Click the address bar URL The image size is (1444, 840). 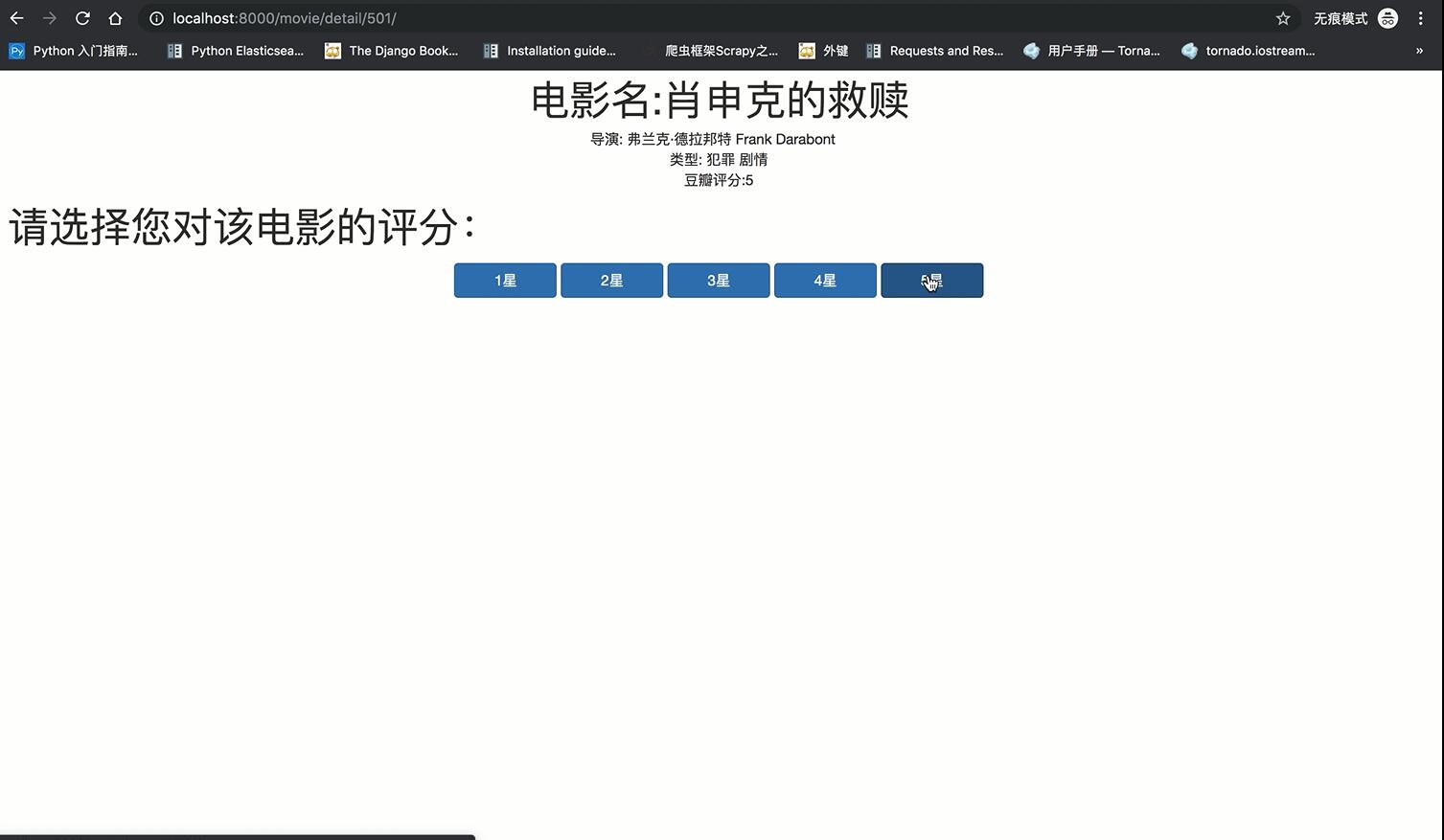(x=285, y=18)
